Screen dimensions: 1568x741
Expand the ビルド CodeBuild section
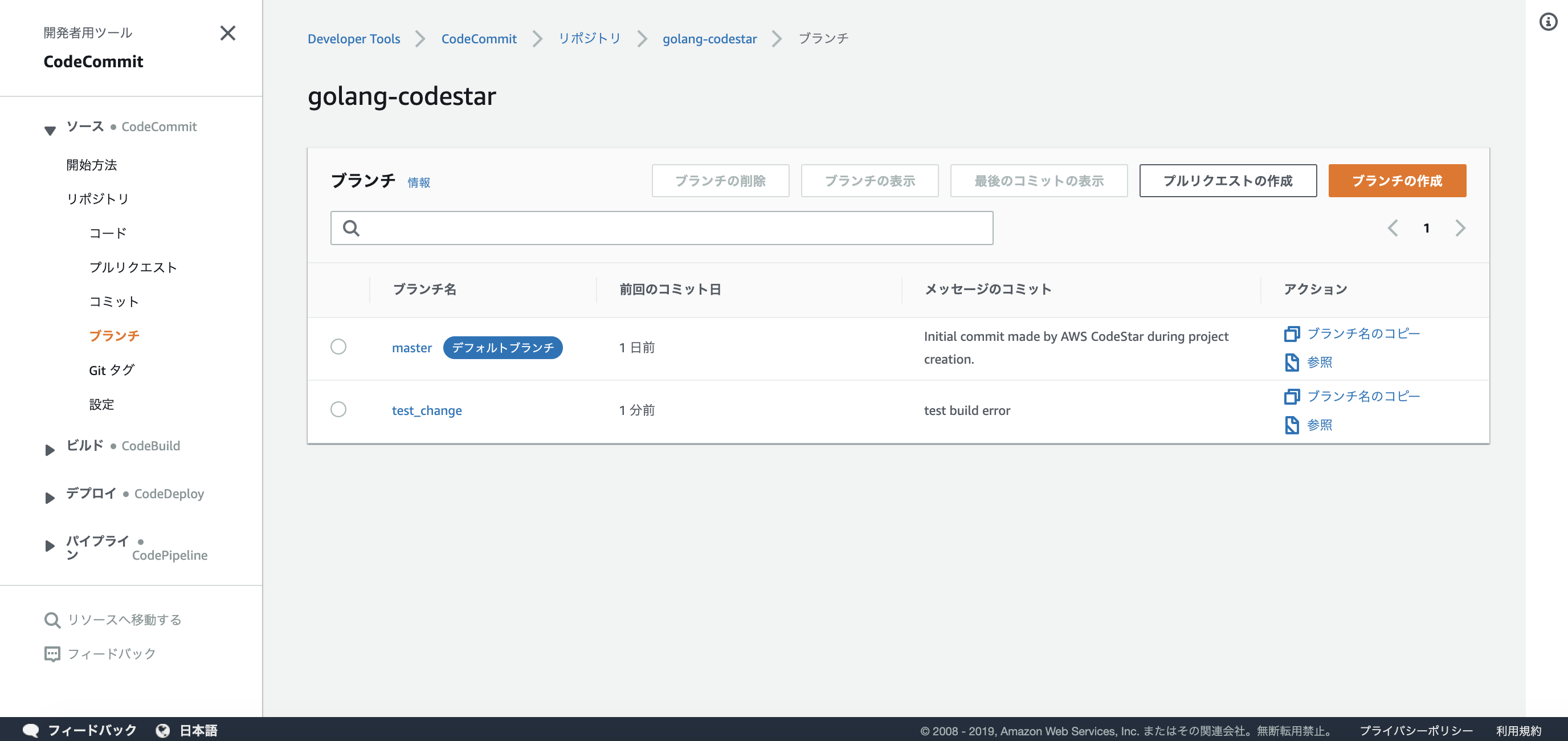50,450
